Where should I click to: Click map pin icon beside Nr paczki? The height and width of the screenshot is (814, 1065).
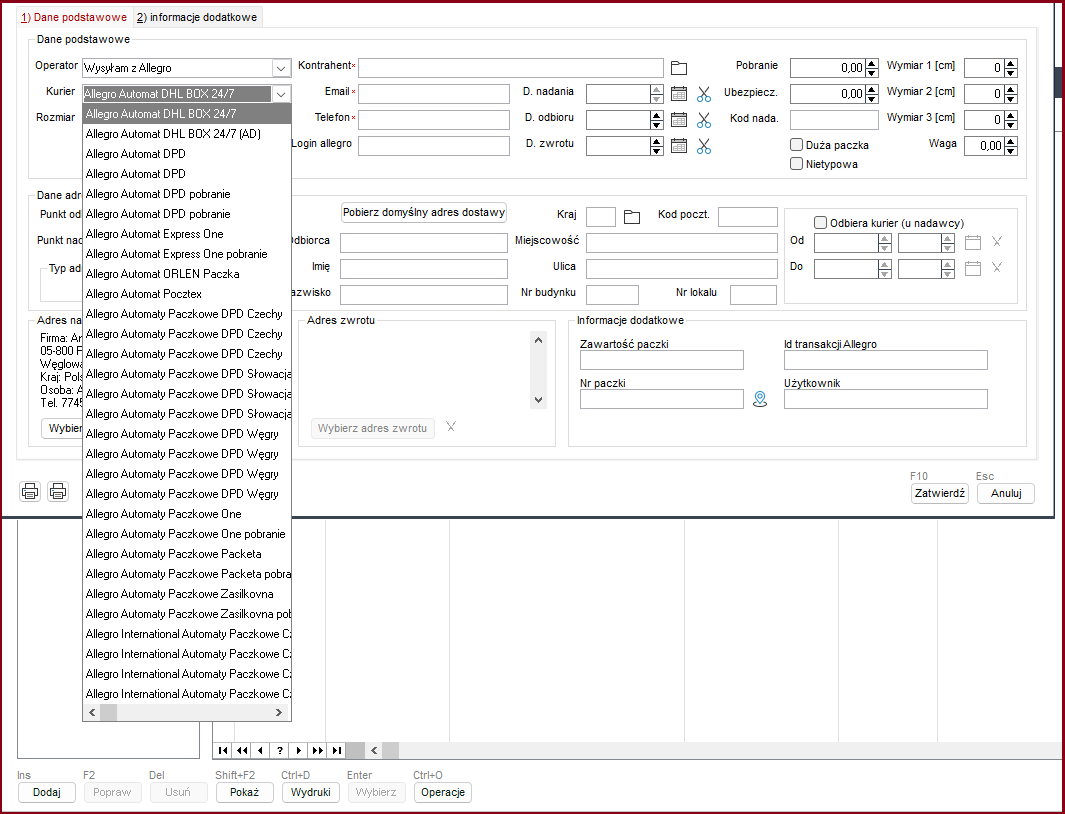(760, 400)
